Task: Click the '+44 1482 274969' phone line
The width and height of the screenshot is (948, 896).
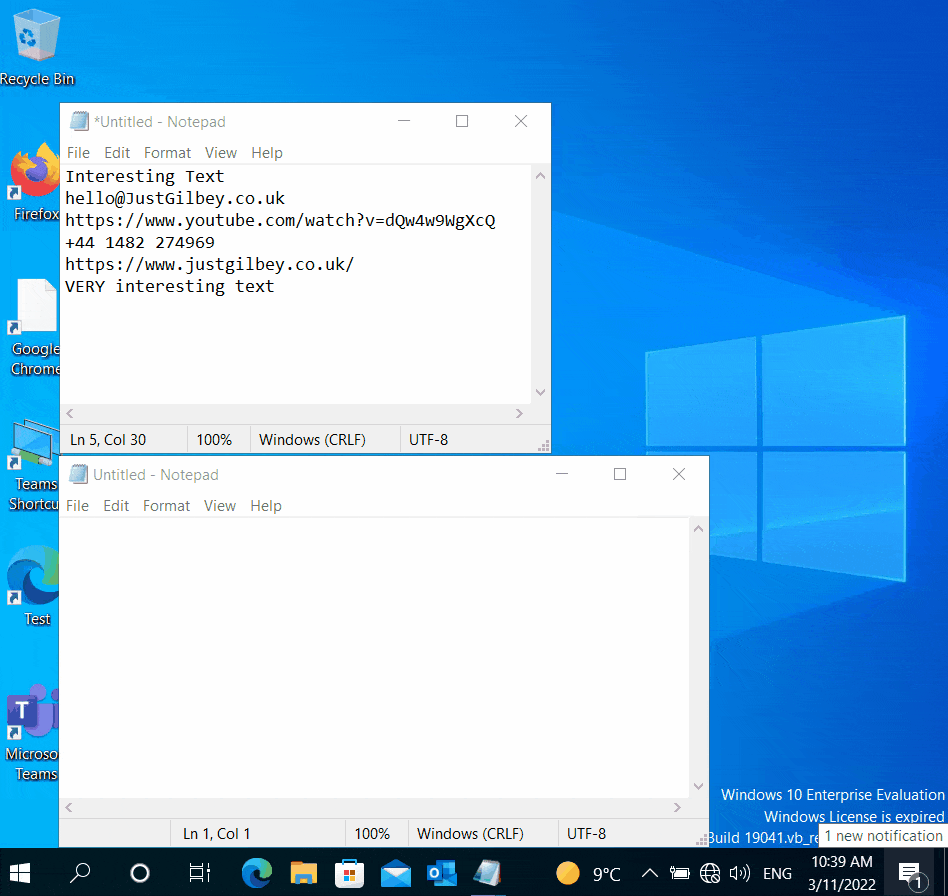Action: click(x=140, y=242)
